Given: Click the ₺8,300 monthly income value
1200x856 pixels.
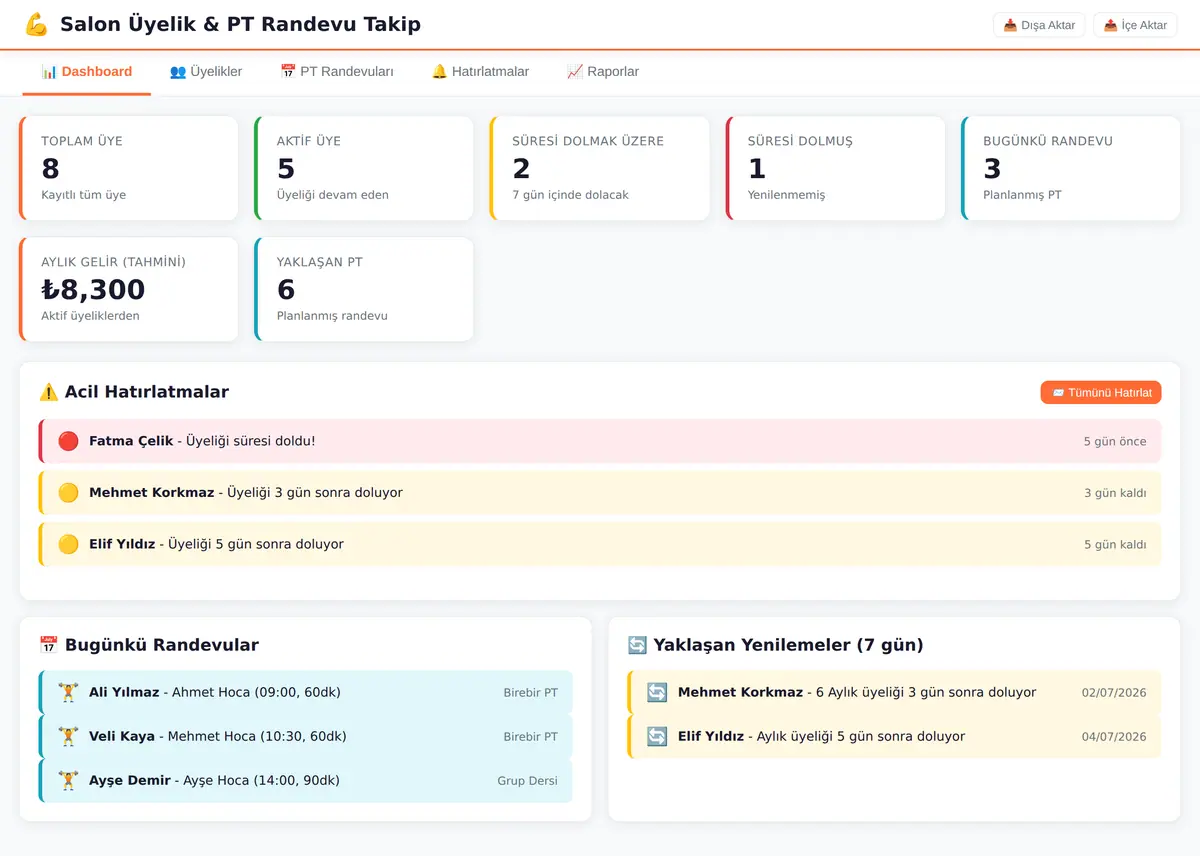Looking at the screenshot, I should 93,290.
